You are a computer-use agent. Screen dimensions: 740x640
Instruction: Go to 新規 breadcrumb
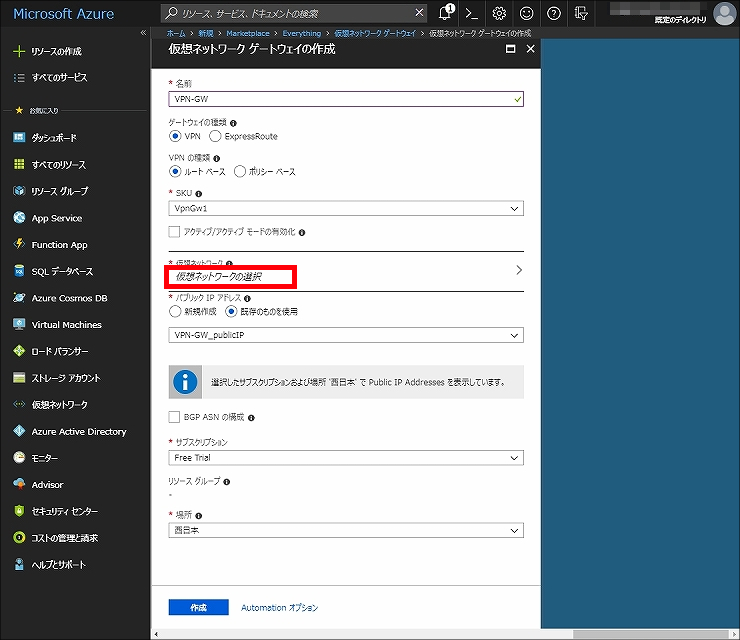coord(206,33)
